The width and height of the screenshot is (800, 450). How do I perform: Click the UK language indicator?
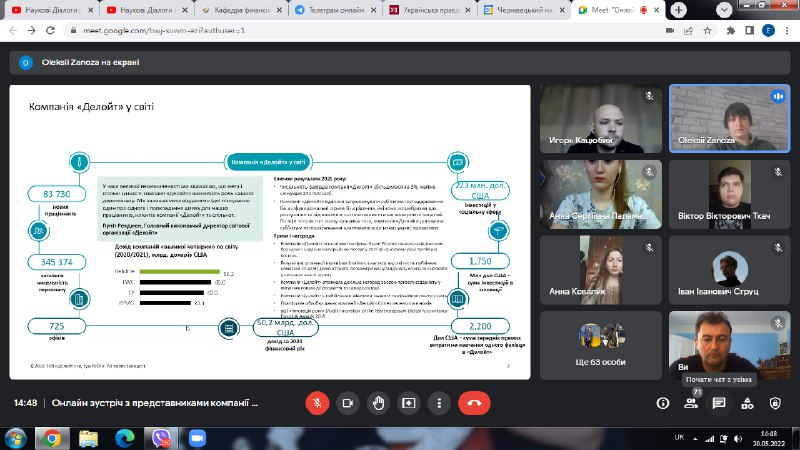679,437
